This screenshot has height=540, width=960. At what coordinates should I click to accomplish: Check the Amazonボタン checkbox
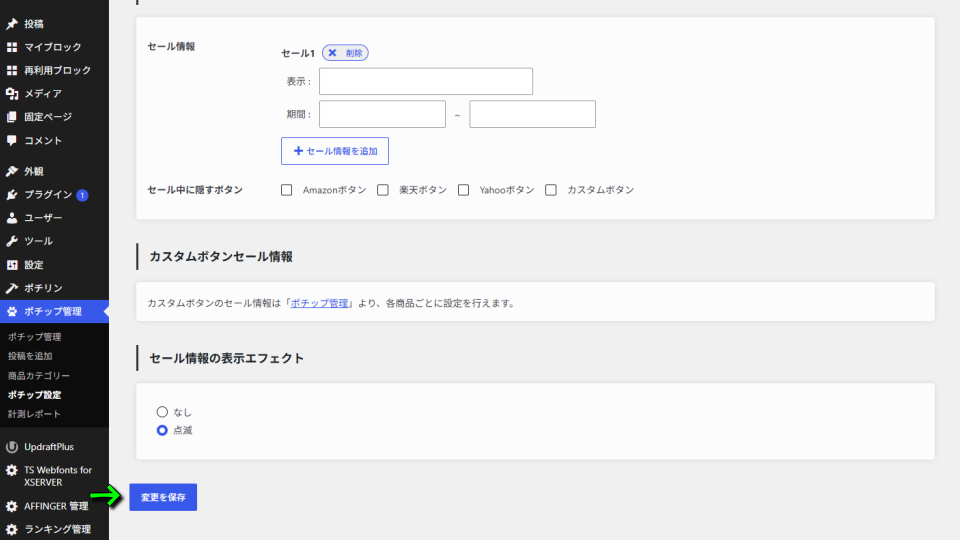(287, 190)
